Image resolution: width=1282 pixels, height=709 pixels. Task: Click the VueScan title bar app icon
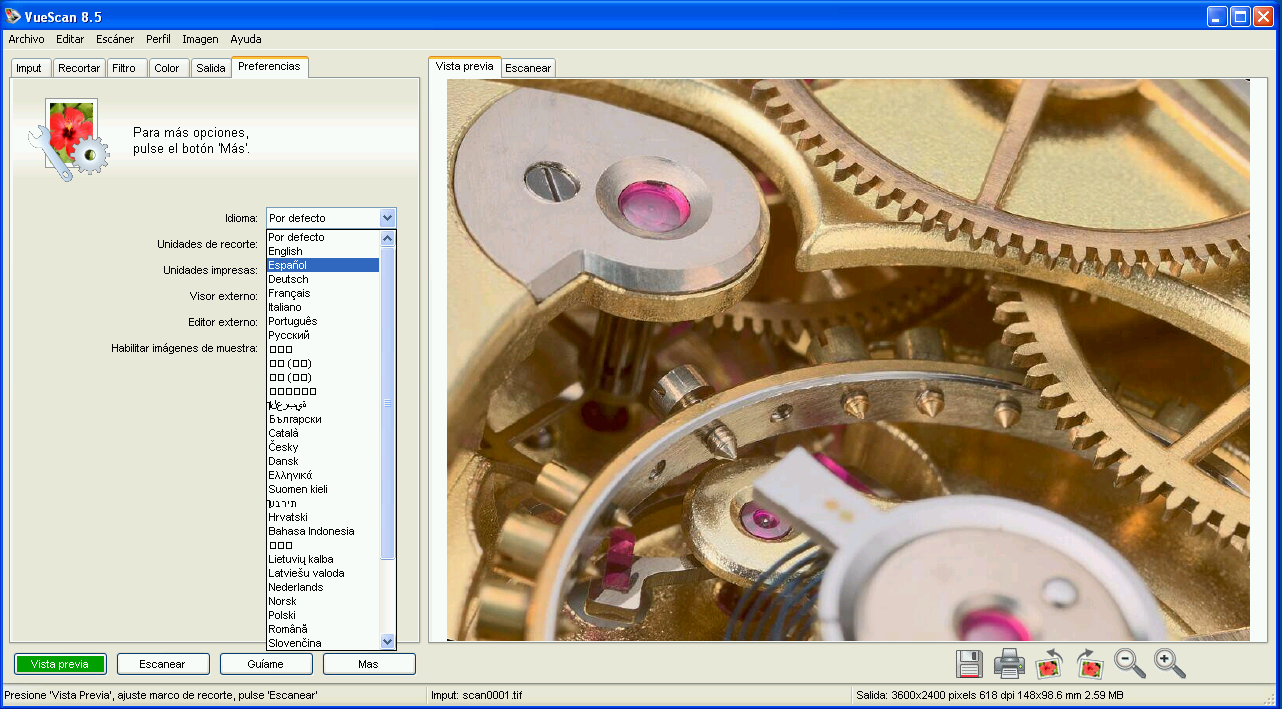point(13,17)
